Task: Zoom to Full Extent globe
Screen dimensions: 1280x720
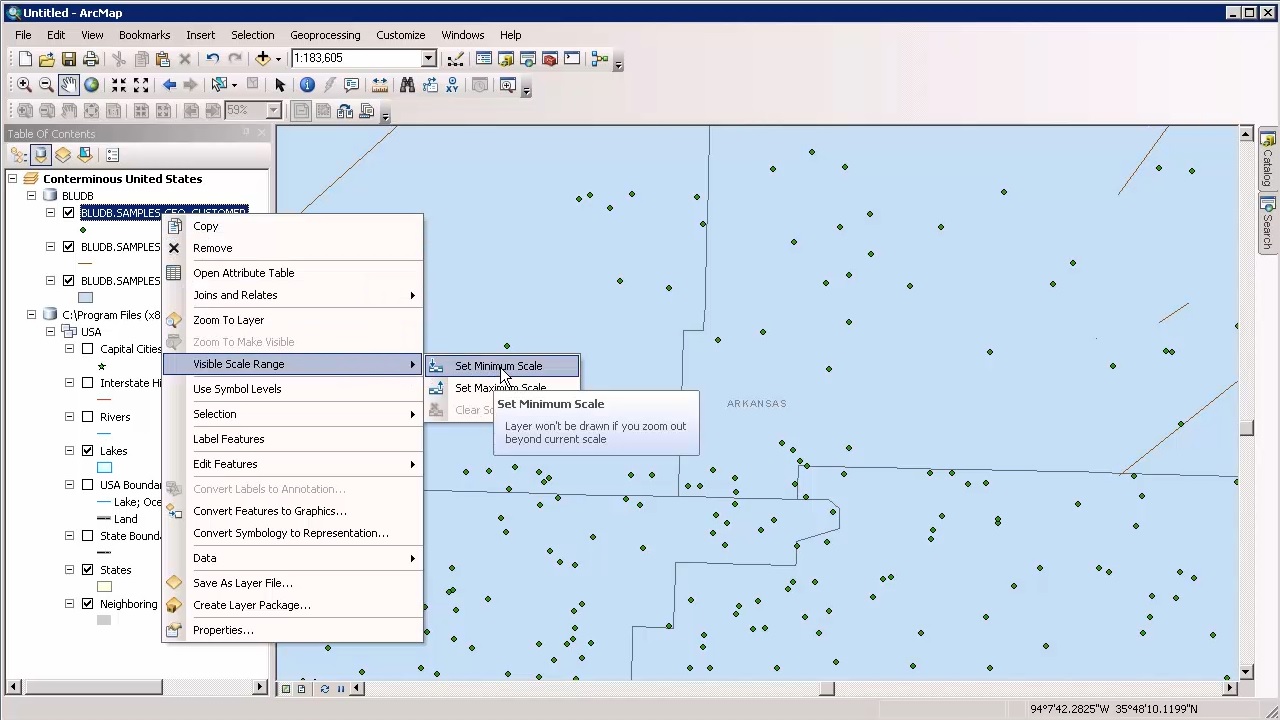Action: 91,85
